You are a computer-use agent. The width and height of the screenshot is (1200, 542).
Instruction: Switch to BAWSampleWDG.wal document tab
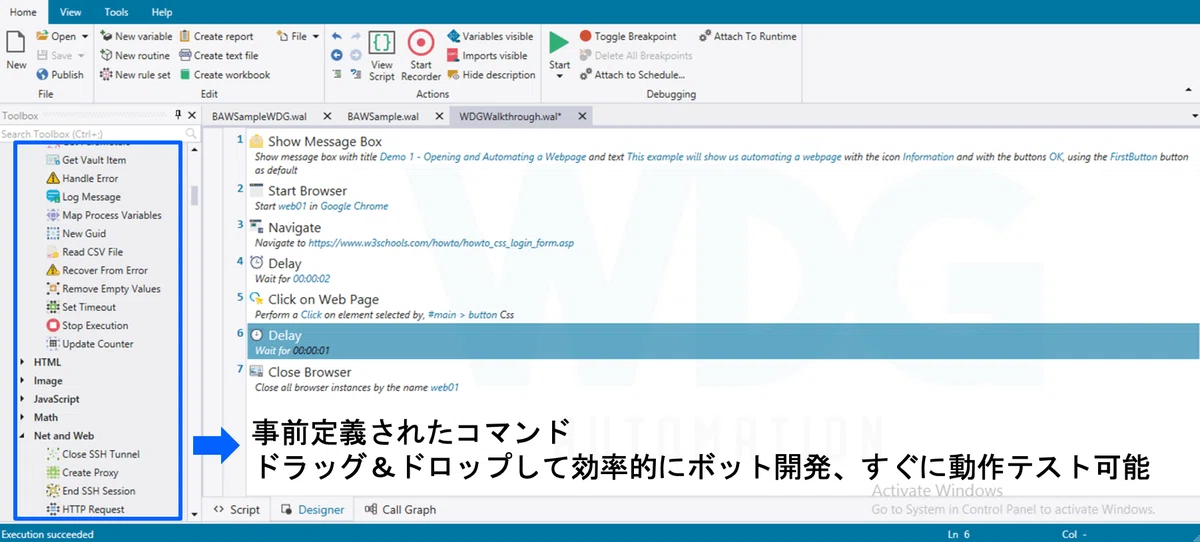point(261,116)
